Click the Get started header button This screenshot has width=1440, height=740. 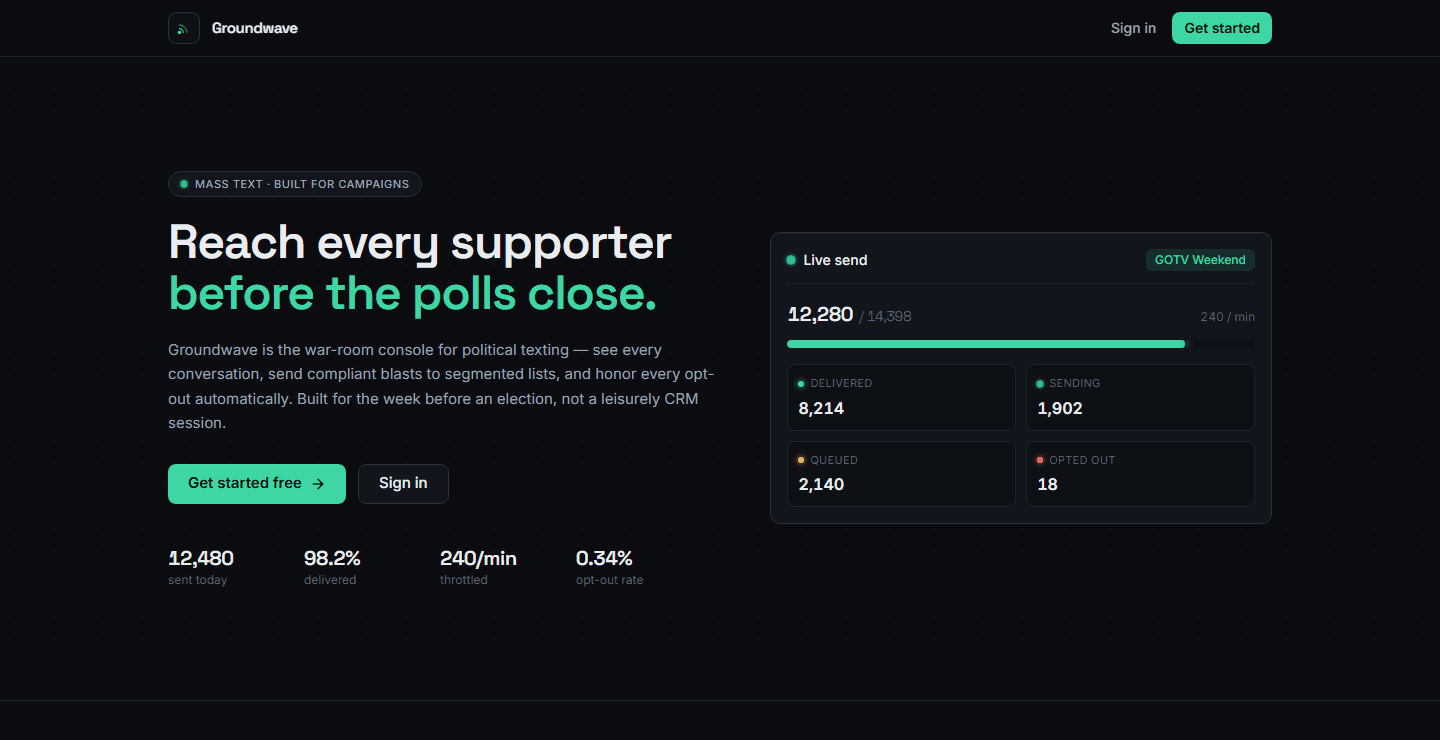[1222, 28]
